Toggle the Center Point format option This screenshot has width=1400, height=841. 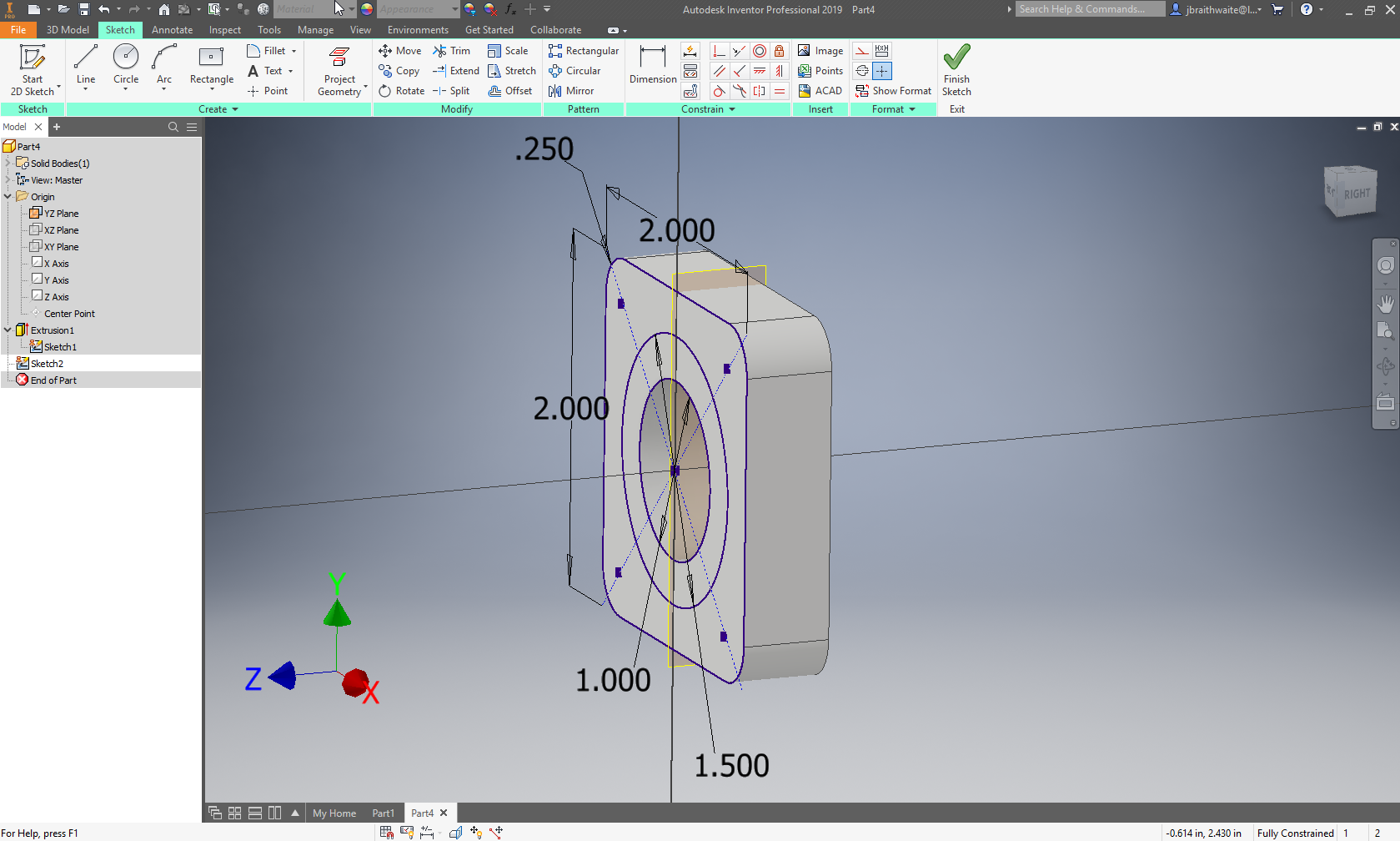(882, 71)
